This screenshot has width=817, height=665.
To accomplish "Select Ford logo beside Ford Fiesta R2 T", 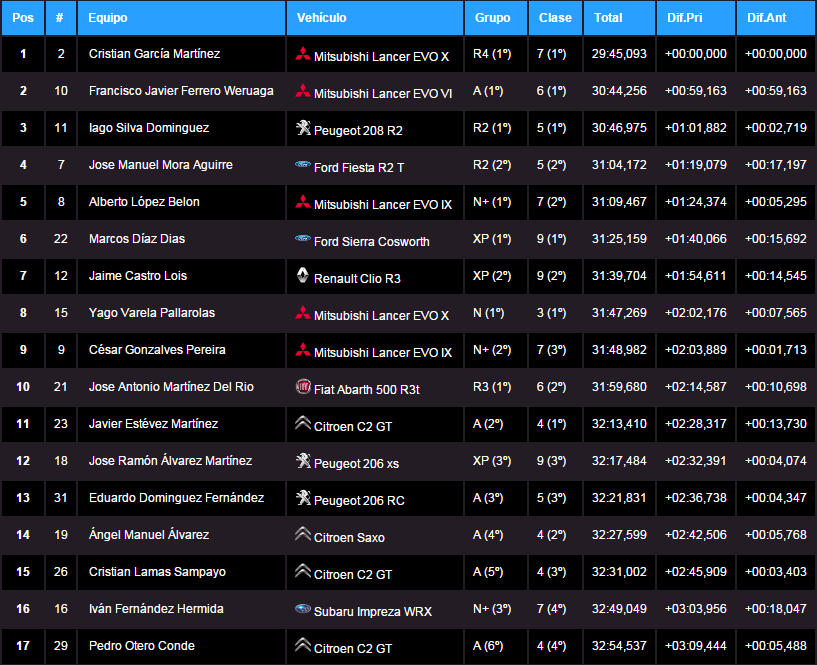I will coord(303,164).
